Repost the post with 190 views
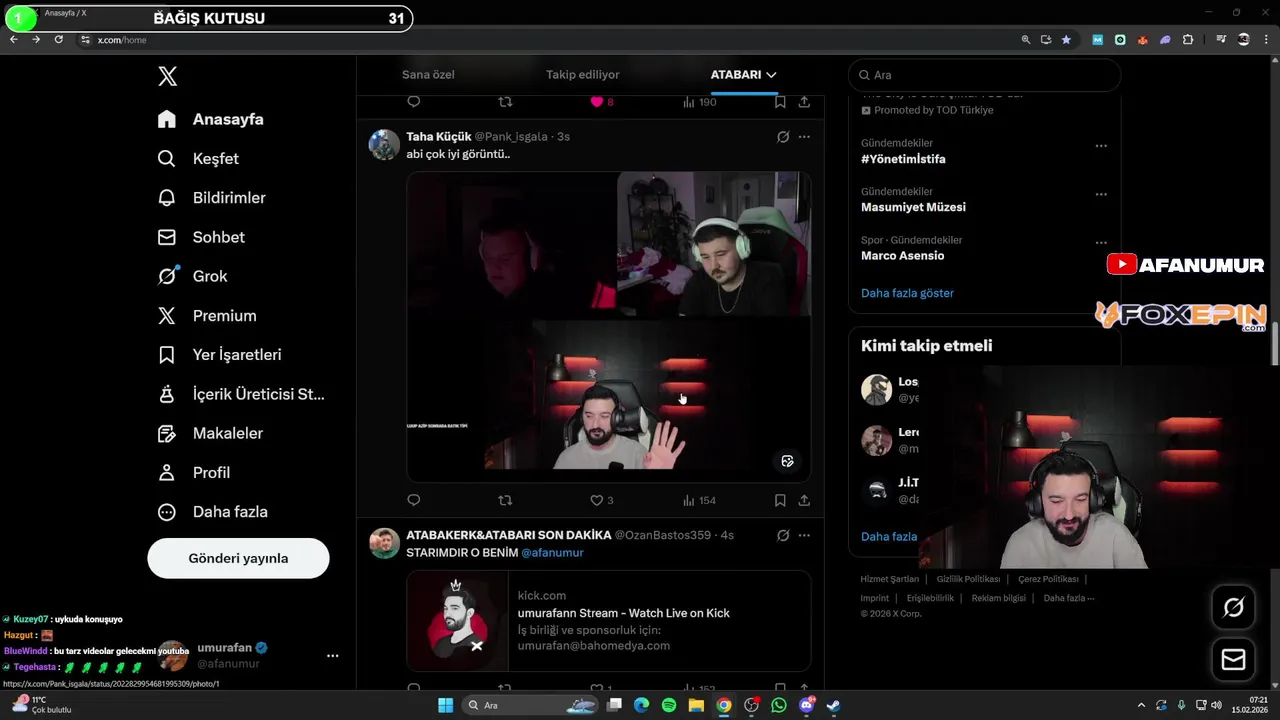This screenshot has height=720, width=1280. click(x=505, y=102)
